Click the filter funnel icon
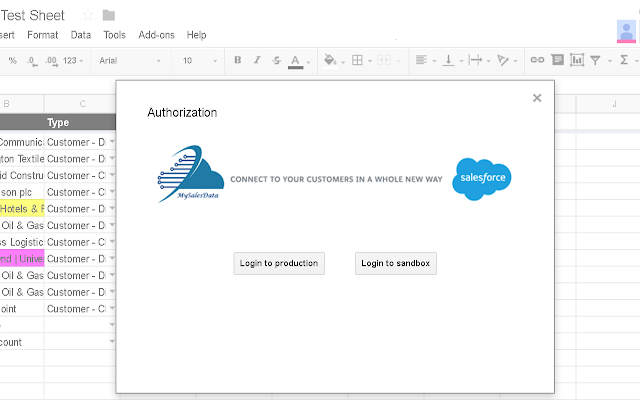Viewport: 640px width, 400px height. click(x=595, y=60)
